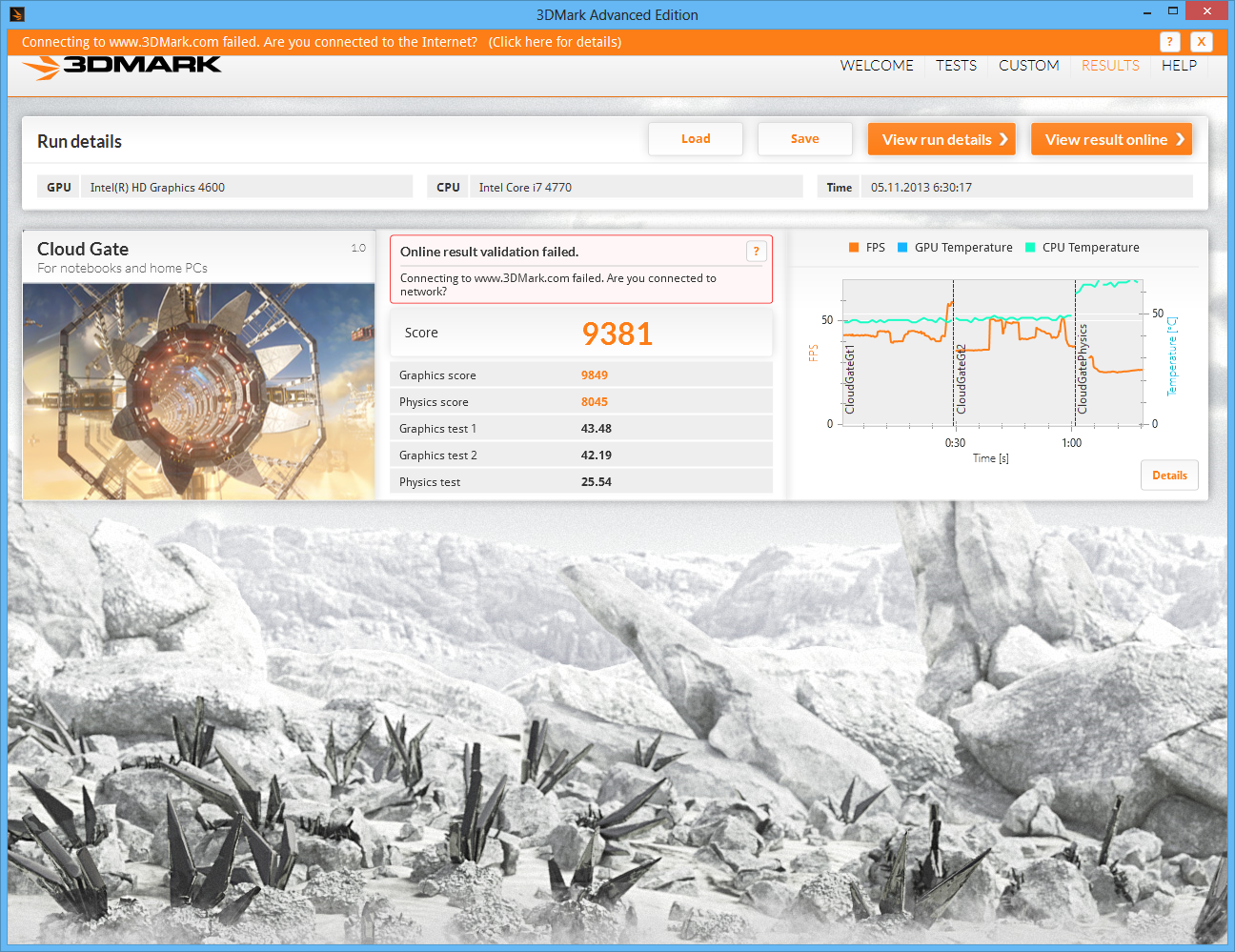1235x952 pixels.
Task: Click View result online button
Action: (x=1111, y=139)
